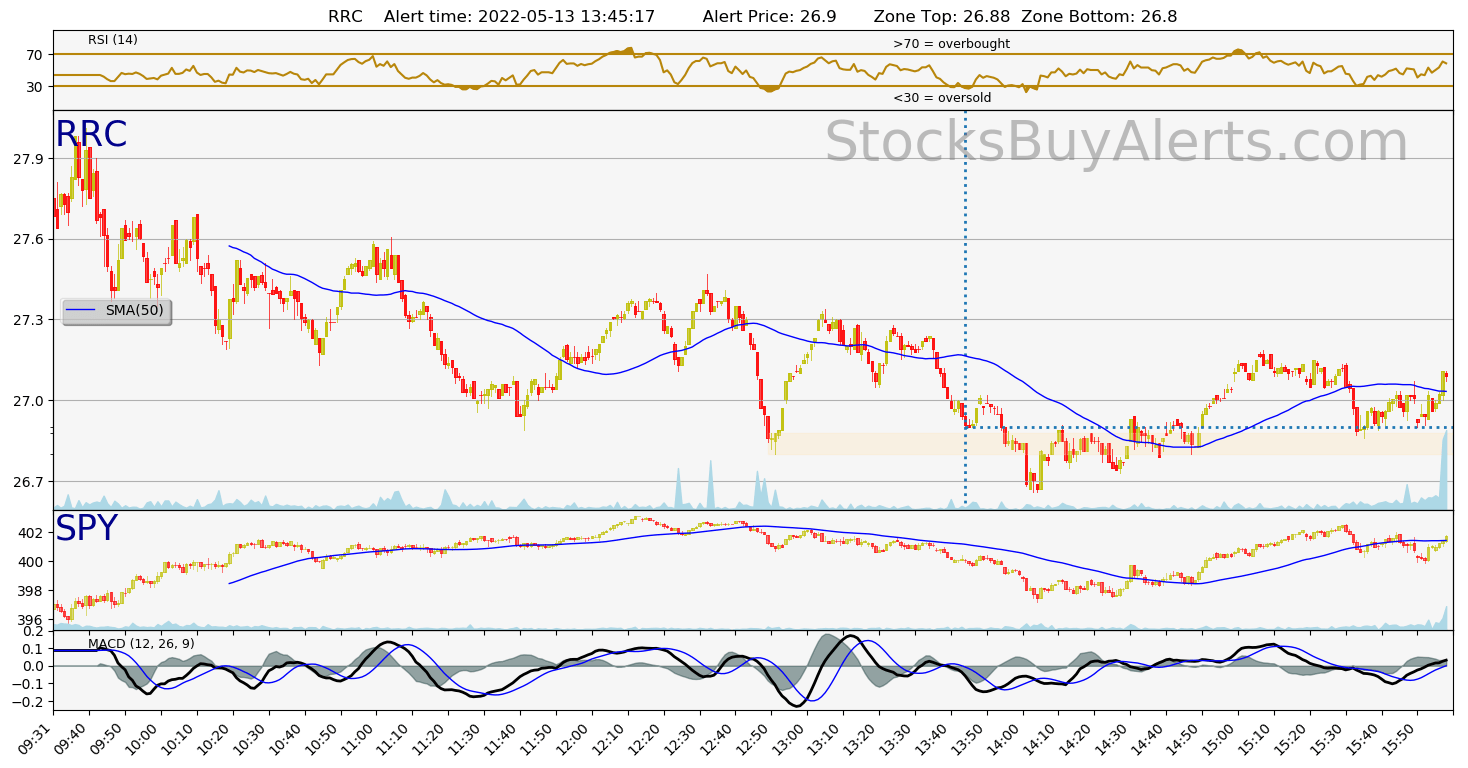Click the tall volume spike near 12:35
This screenshot has width=1468, height=768.
click(711, 484)
